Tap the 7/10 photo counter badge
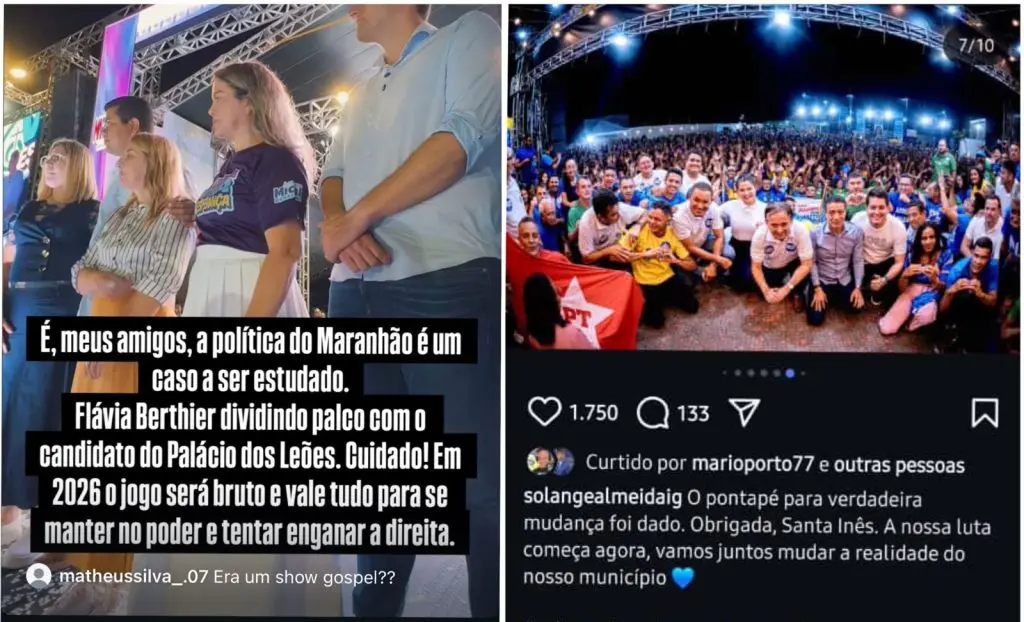The image size is (1024, 622). 976,45
